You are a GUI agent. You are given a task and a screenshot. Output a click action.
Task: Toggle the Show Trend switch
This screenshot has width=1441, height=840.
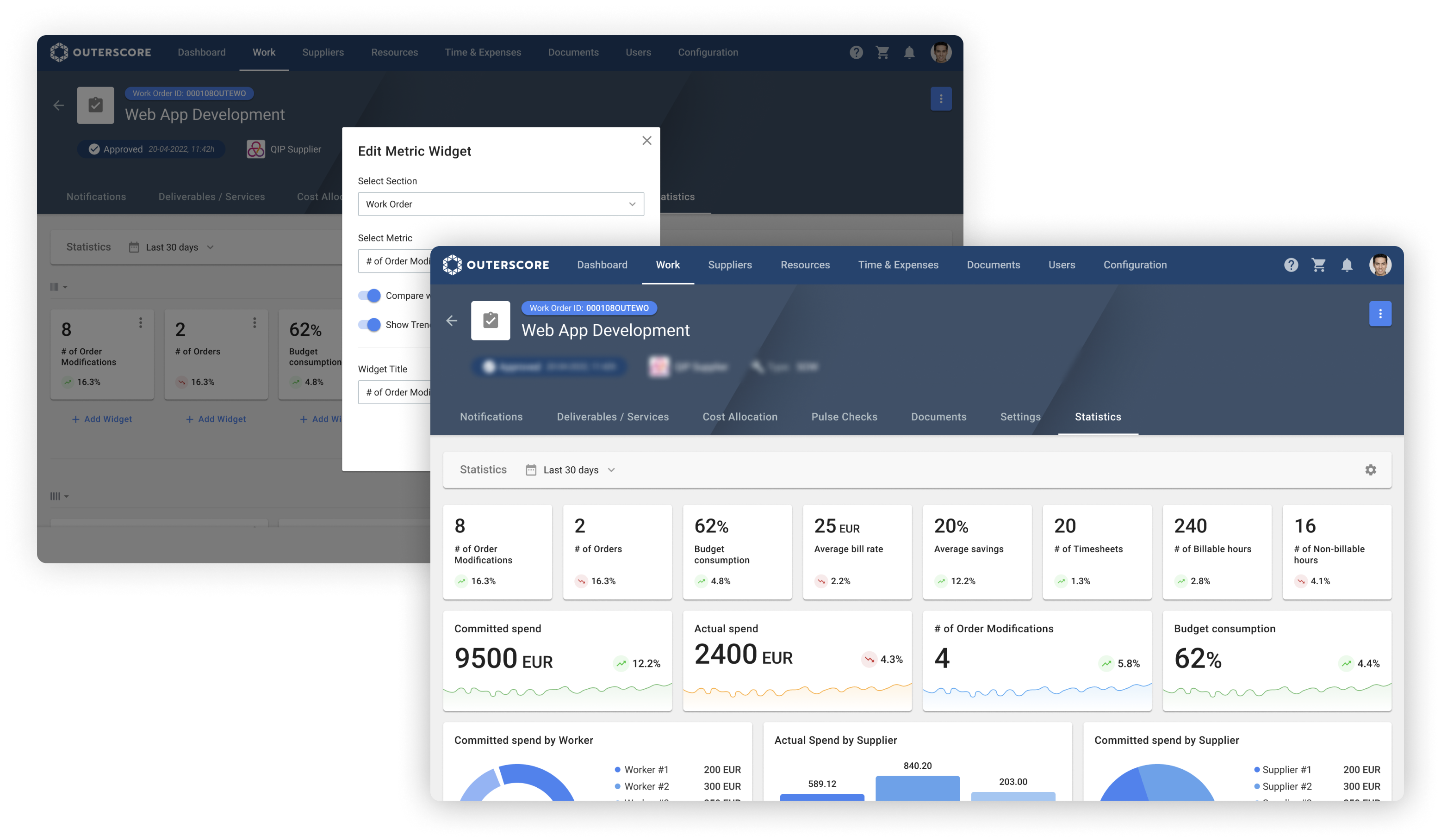[x=369, y=325]
